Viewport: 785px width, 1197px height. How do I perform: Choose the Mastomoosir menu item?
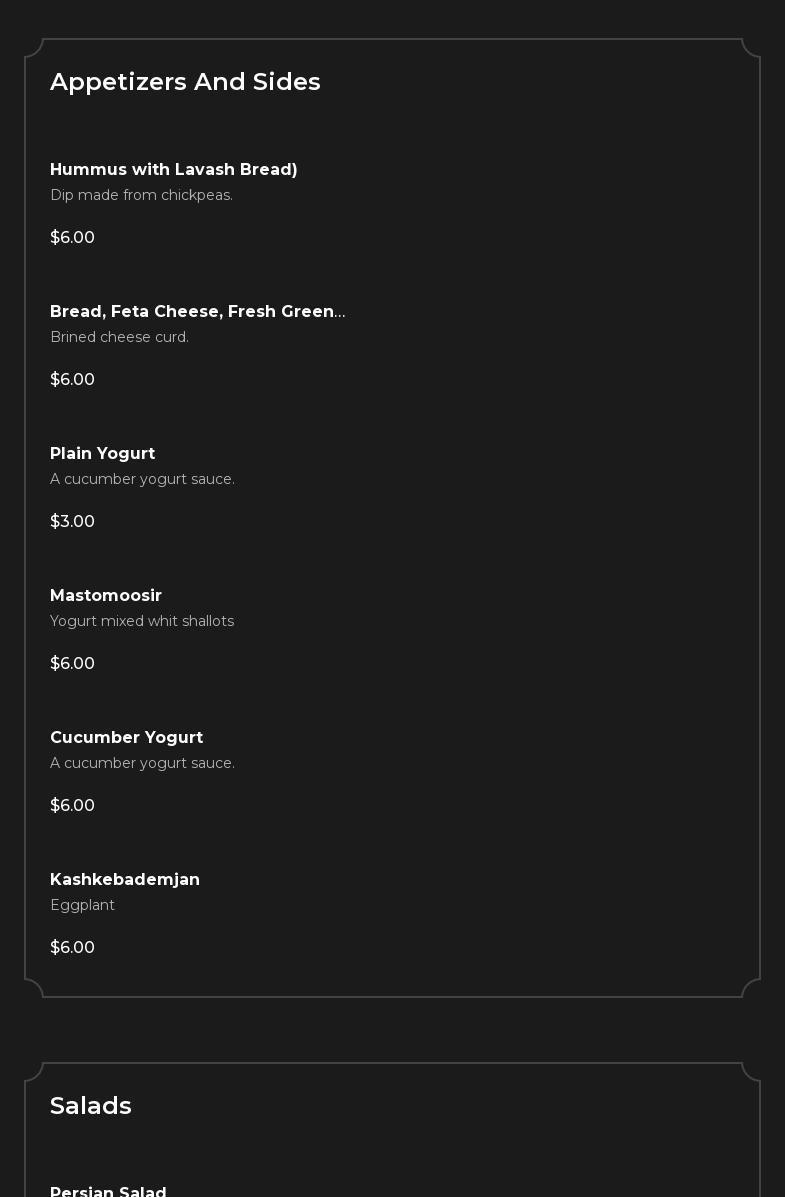point(105,596)
